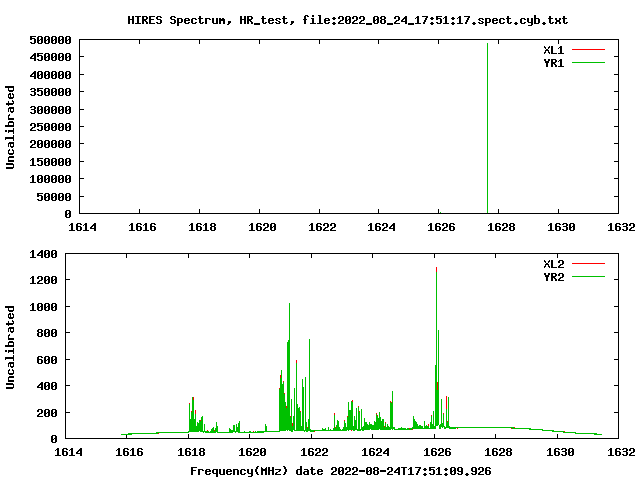Click the red XL1 legend line

point(588,50)
